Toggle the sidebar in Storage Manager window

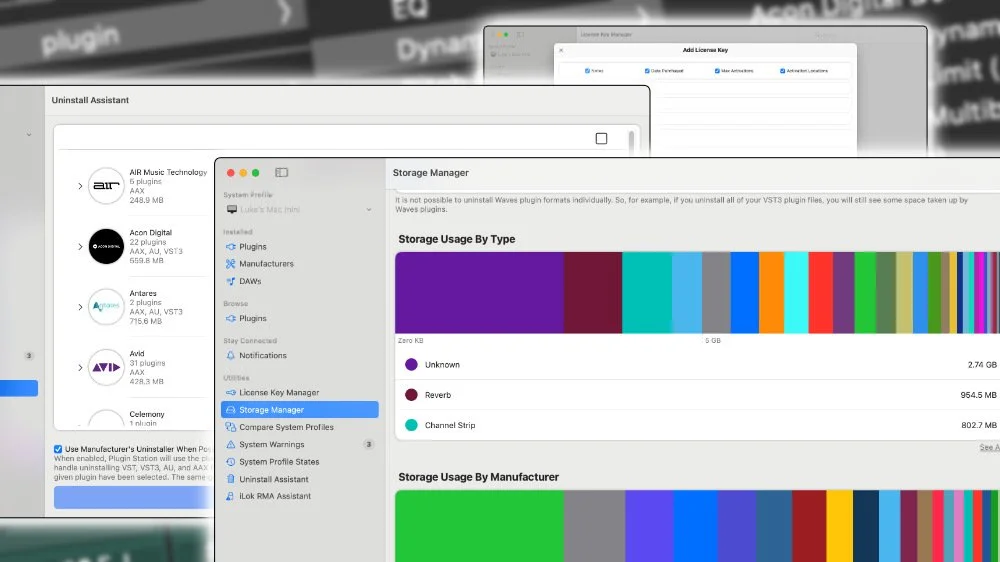coord(281,172)
